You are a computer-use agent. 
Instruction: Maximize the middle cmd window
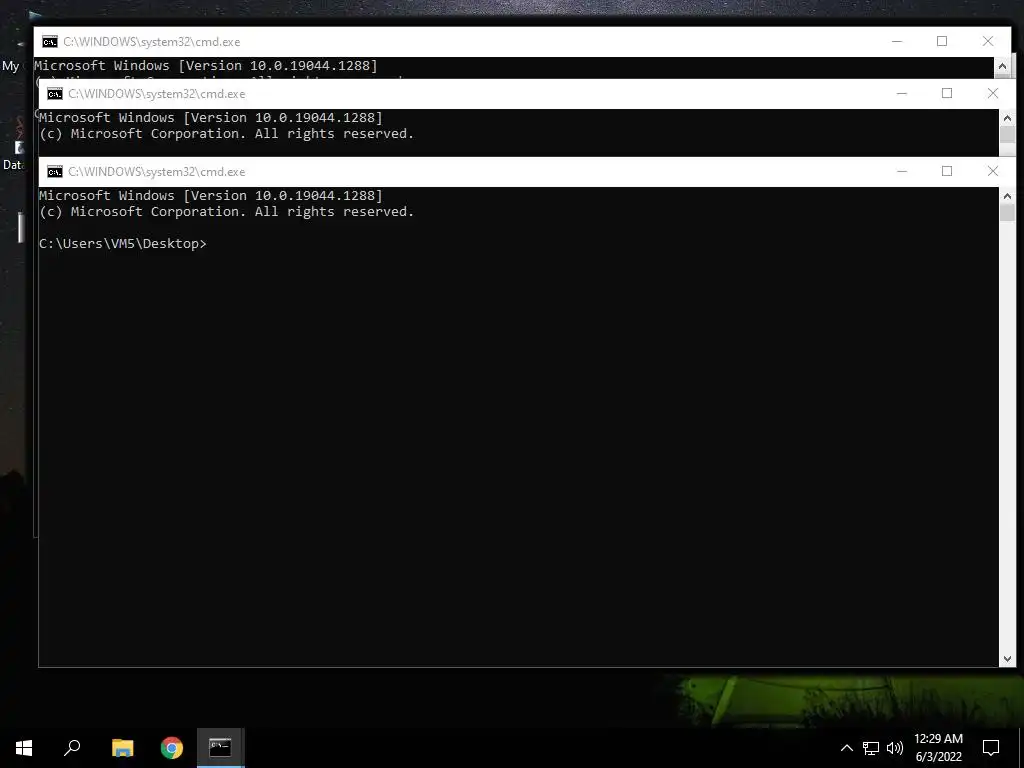[x=947, y=93]
